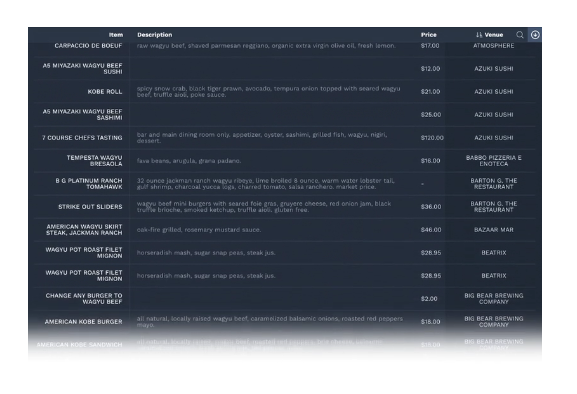
Task: Select B G Platinum Ranch Tomahawk row
Action: pyautogui.click(x=284, y=184)
